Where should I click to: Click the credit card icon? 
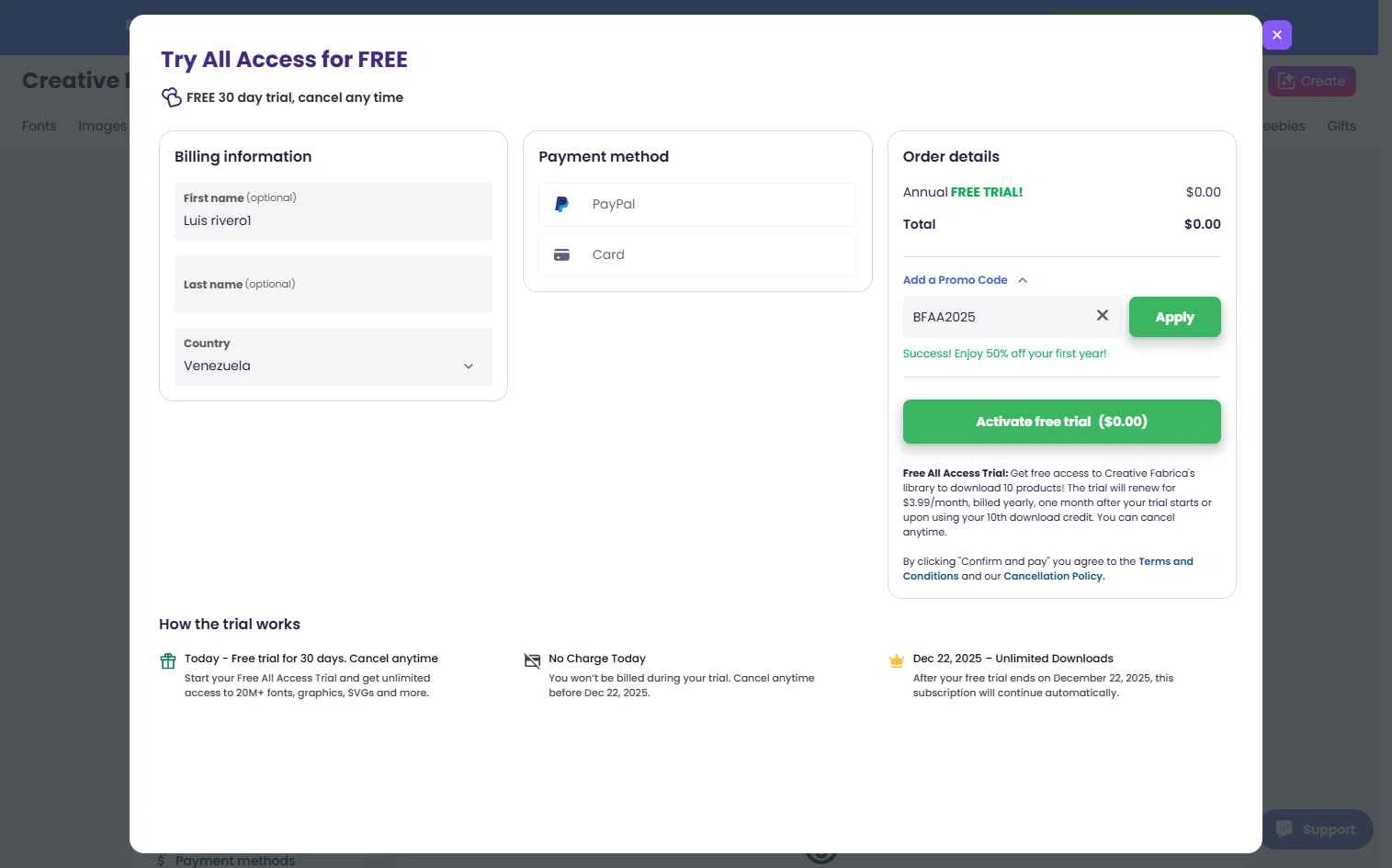tap(561, 254)
